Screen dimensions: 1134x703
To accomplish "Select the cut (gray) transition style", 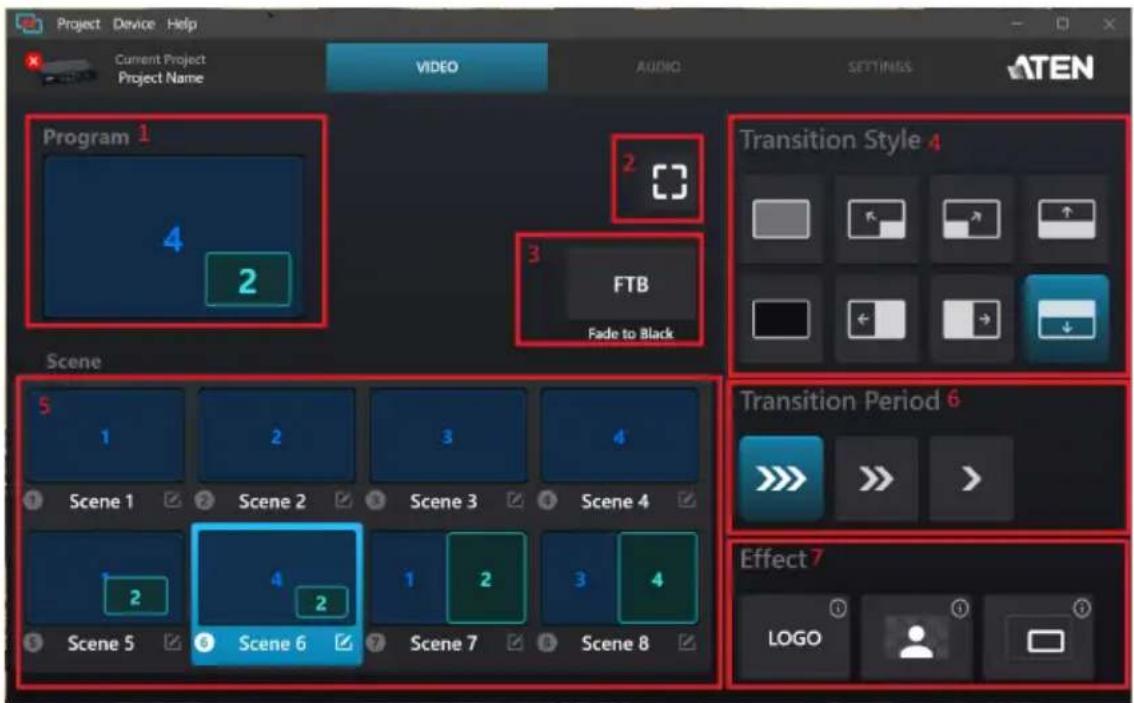I will [781, 219].
